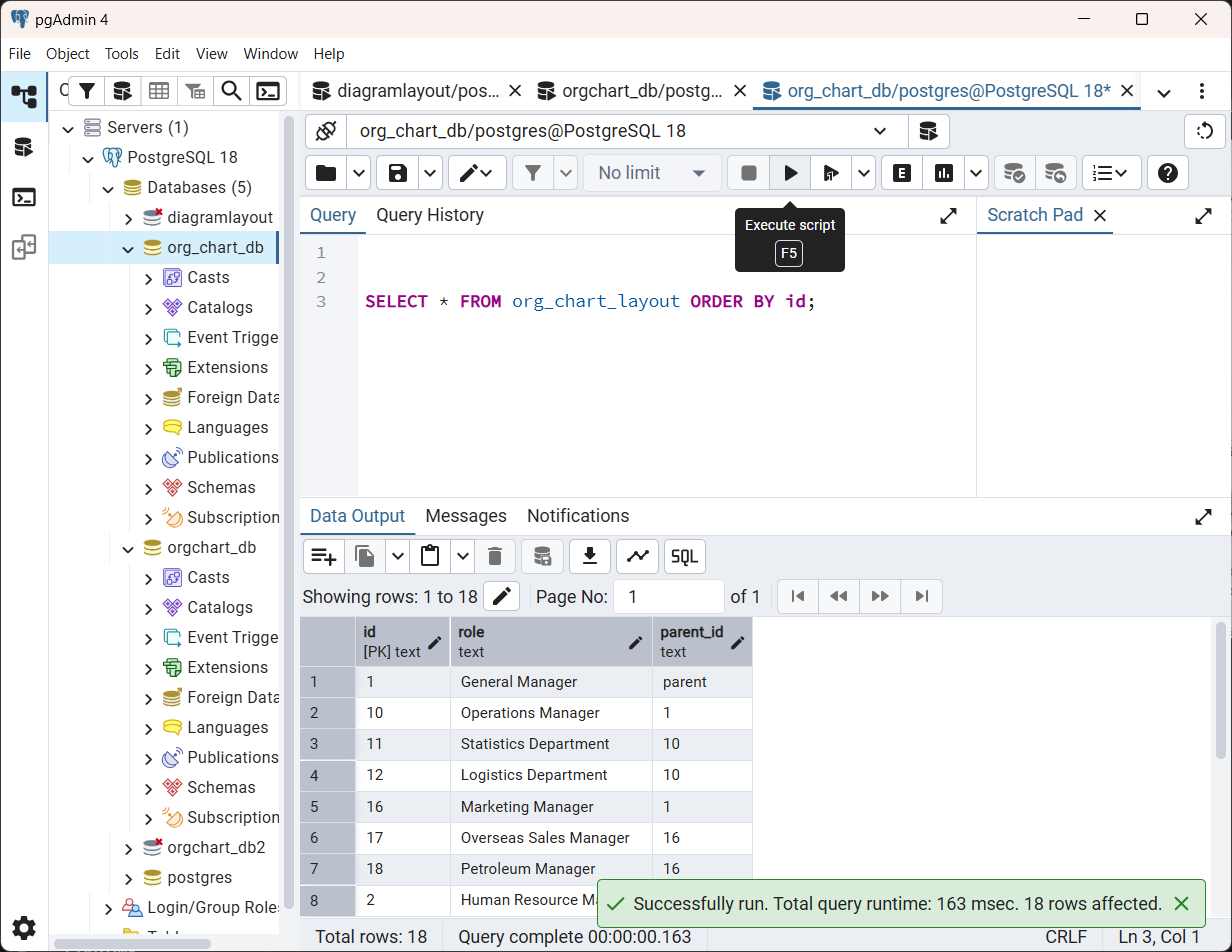
Task: Click the reset layout icon at top right
Action: point(1205,131)
